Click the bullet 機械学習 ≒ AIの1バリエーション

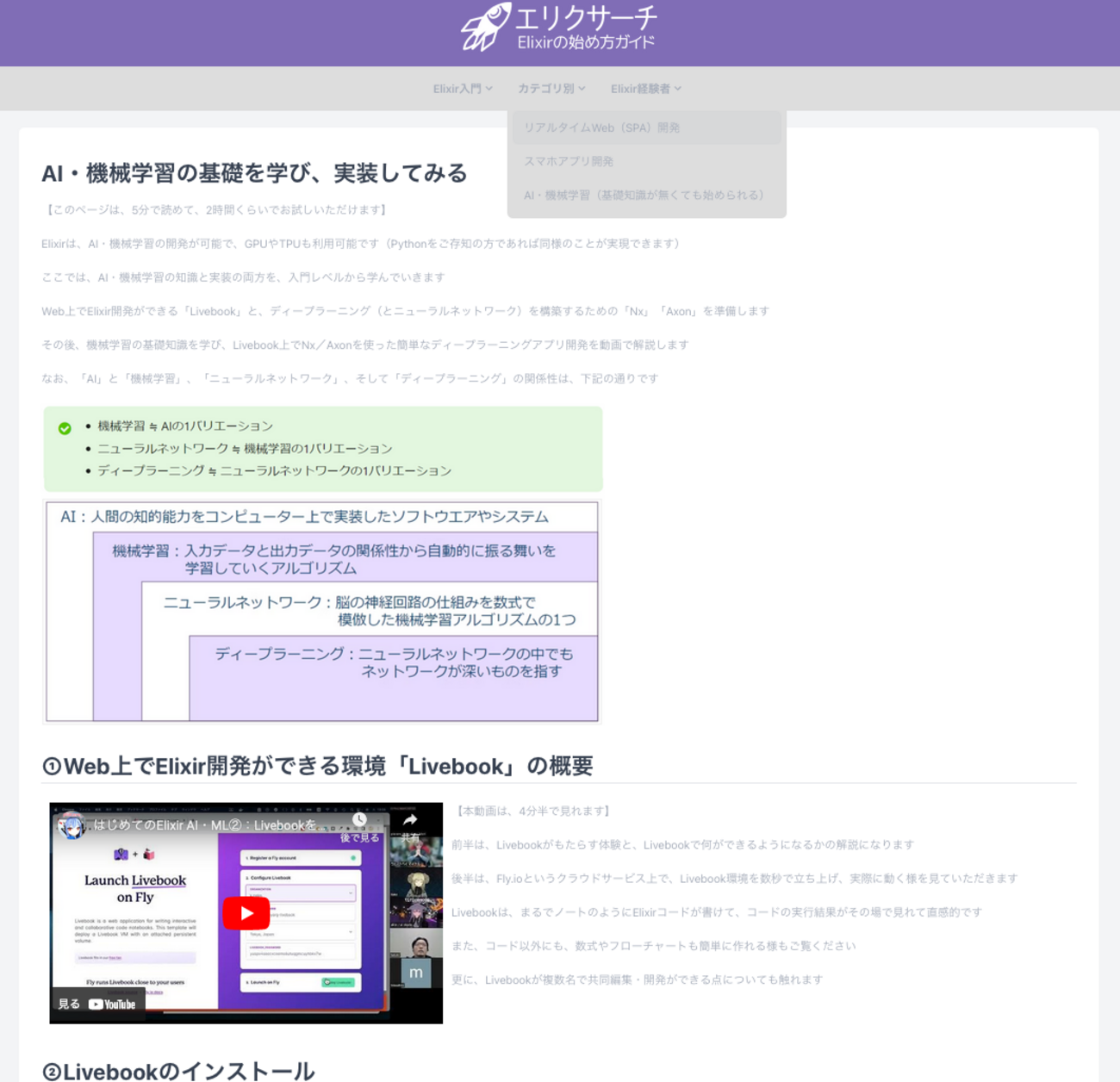185,426
